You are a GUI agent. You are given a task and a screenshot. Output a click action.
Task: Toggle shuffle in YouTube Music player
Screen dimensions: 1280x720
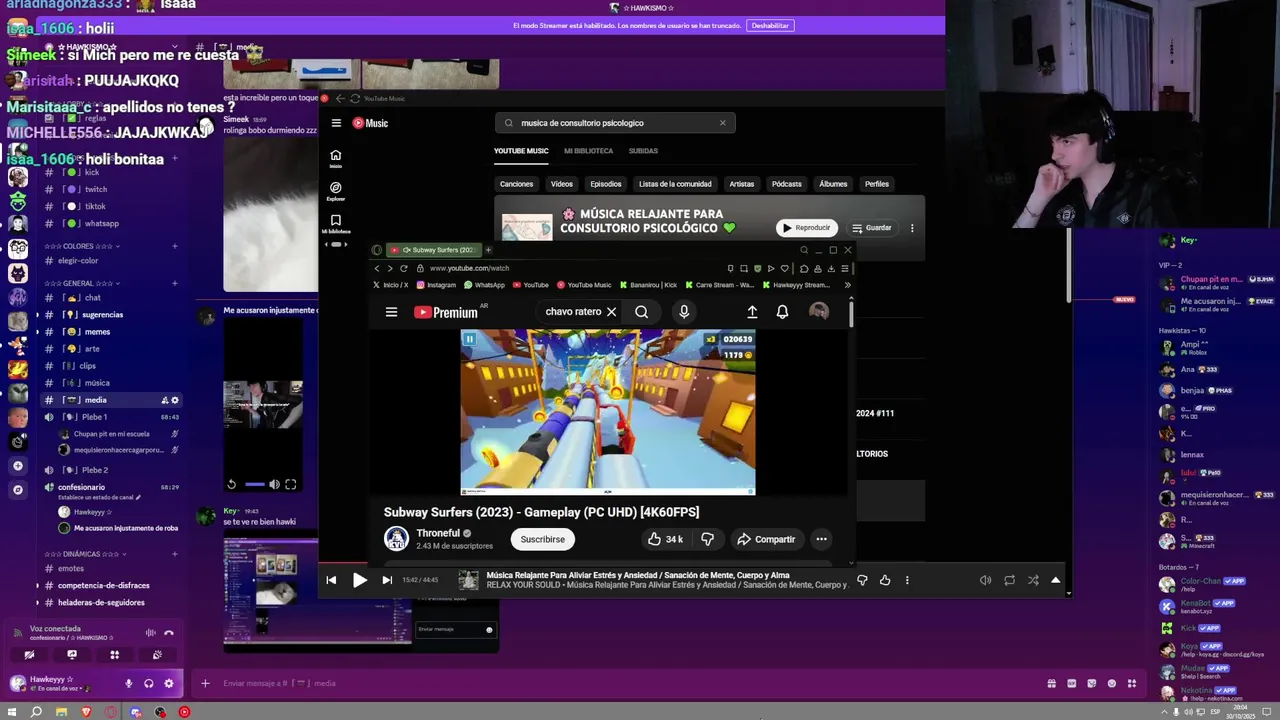[x=1033, y=580]
